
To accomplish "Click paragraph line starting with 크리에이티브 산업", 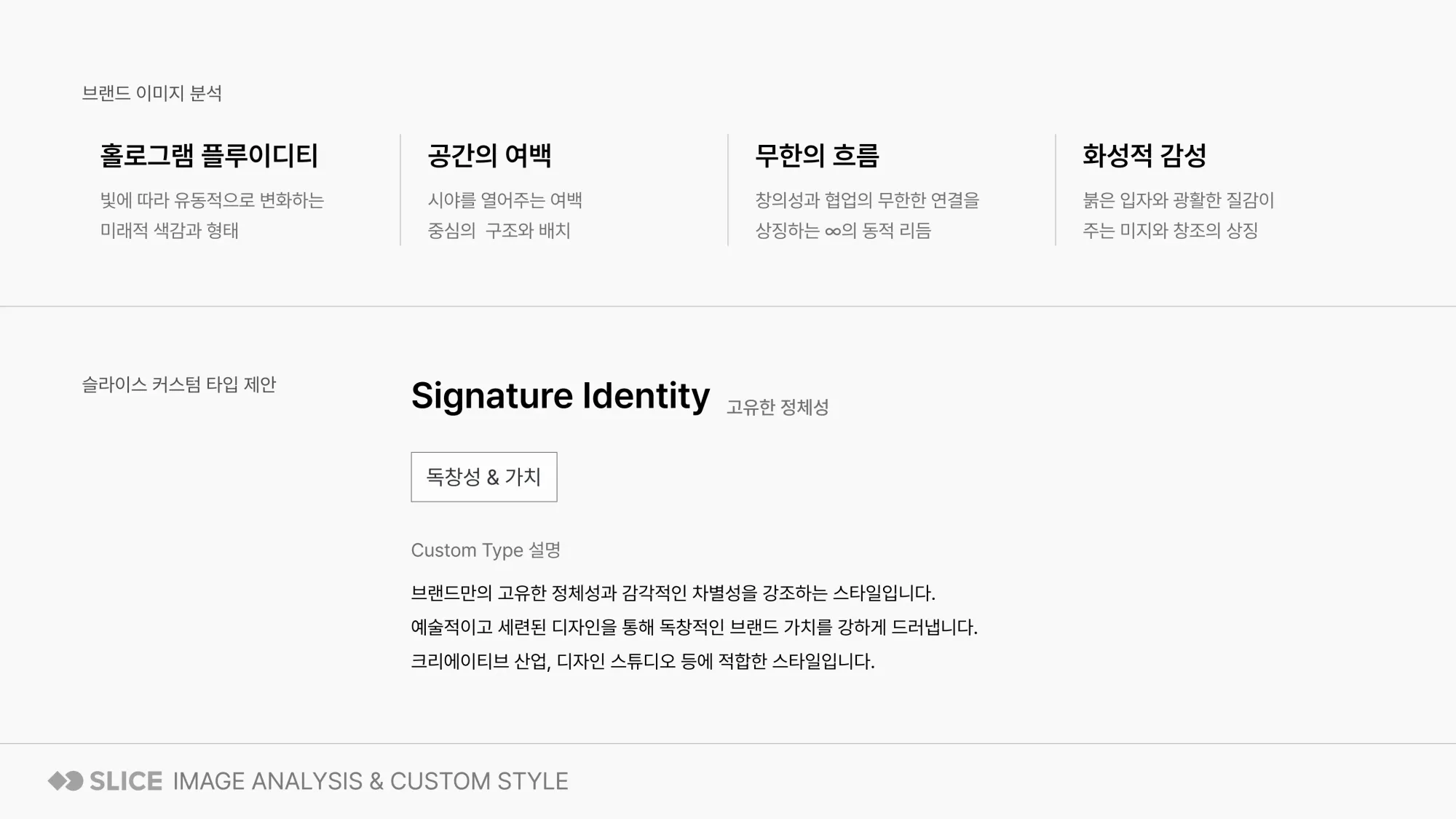I will tap(643, 662).
